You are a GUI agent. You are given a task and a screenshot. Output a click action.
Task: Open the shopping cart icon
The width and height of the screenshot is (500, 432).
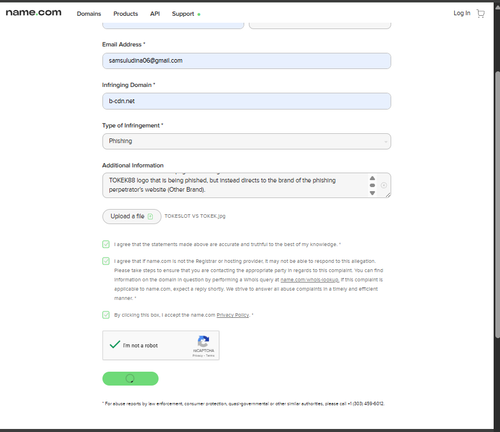(480, 14)
